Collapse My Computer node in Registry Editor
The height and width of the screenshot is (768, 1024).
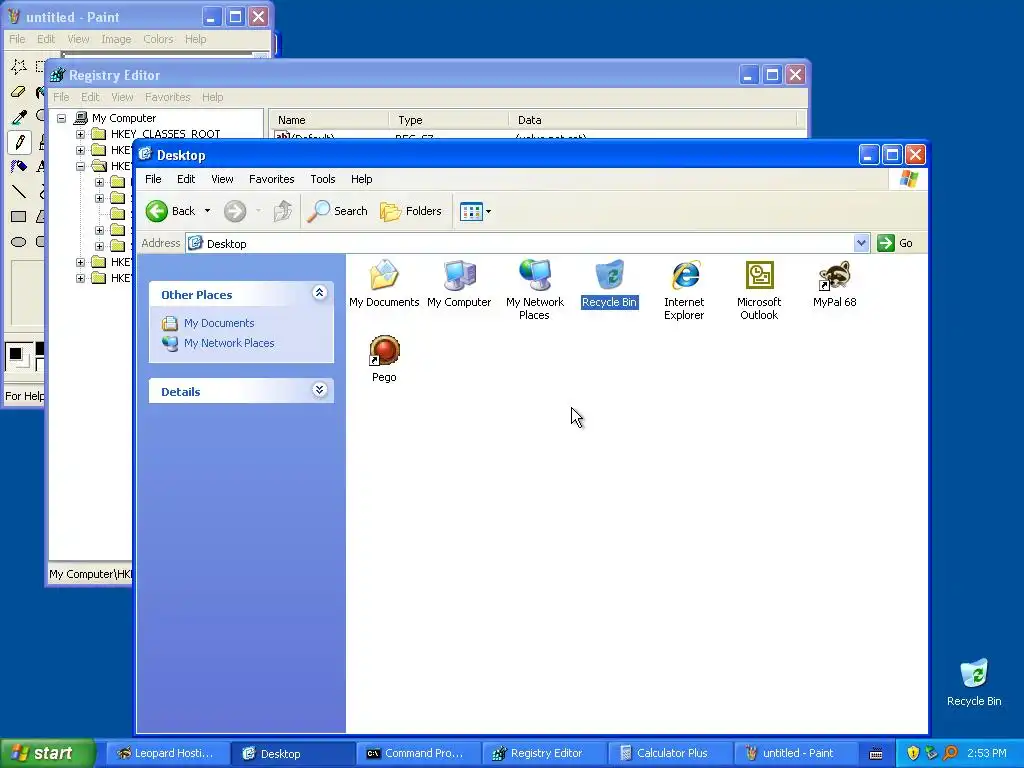[x=61, y=118]
